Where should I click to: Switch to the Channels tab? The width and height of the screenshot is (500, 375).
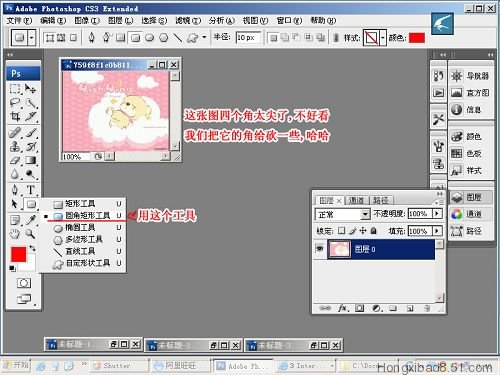point(356,200)
